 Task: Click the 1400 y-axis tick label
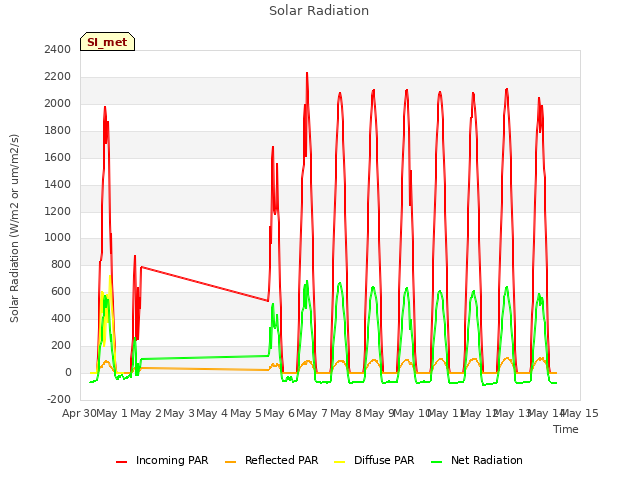[x=58, y=184]
